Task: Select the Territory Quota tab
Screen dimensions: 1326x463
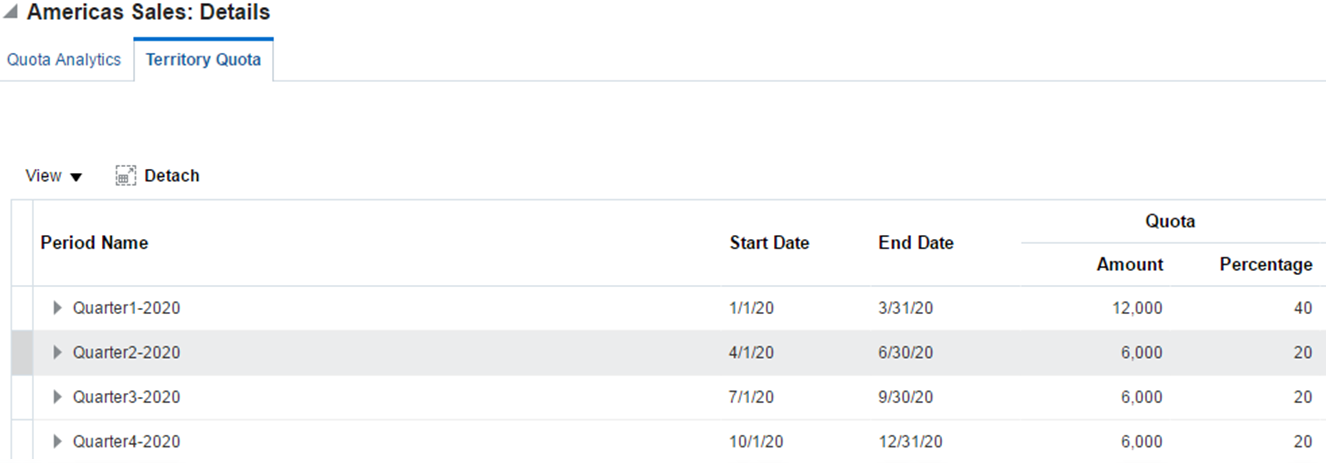Action: (203, 60)
